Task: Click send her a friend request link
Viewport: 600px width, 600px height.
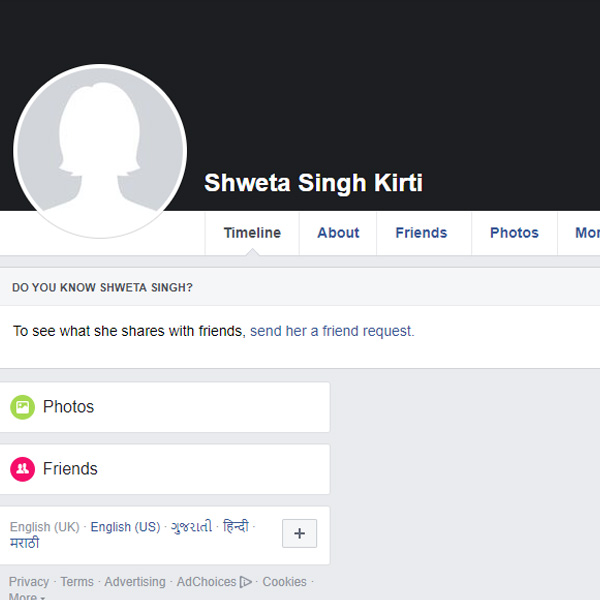Action: [x=332, y=331]
